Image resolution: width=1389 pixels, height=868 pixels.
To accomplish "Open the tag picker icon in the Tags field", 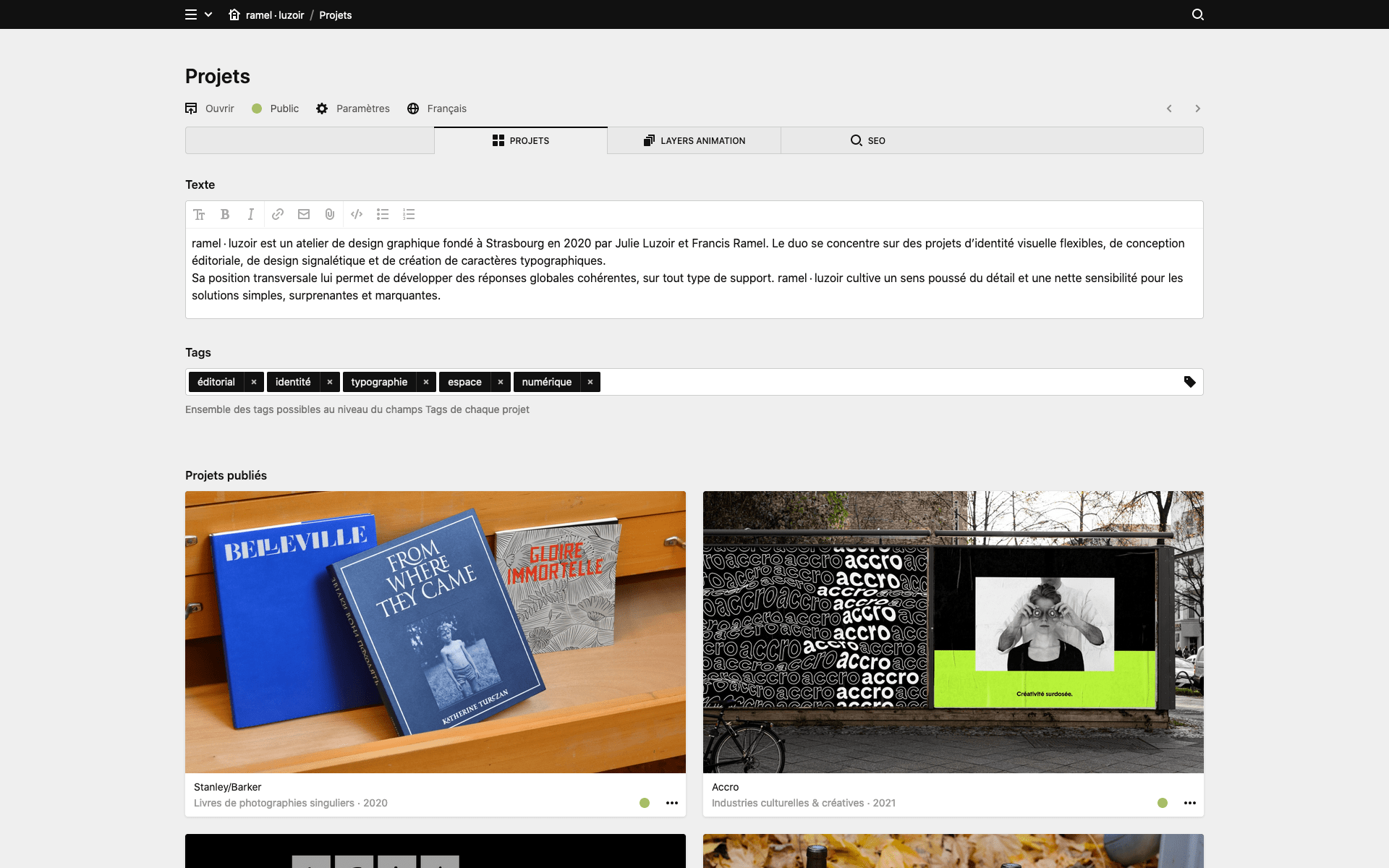I will (1189, 382).
